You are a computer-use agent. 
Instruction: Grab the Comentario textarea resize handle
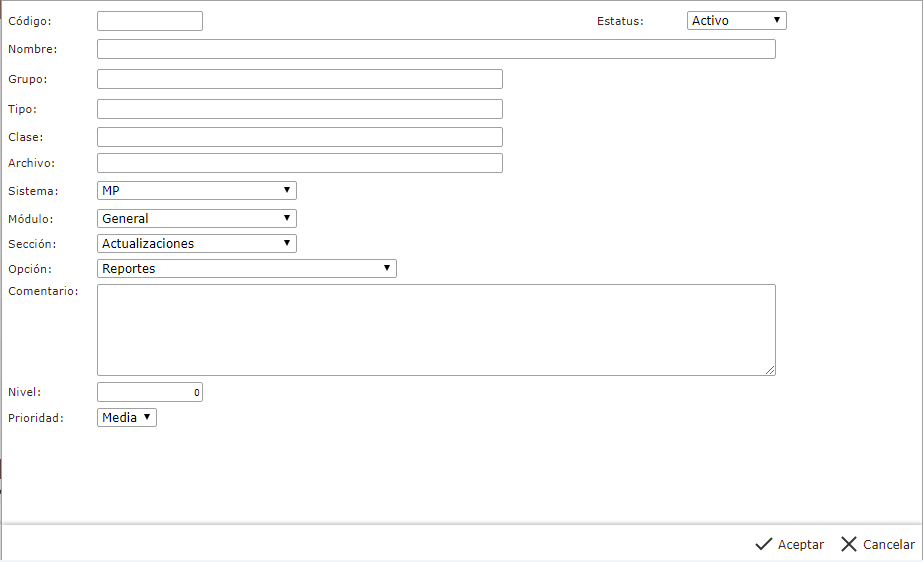click(x=770, y=370)
